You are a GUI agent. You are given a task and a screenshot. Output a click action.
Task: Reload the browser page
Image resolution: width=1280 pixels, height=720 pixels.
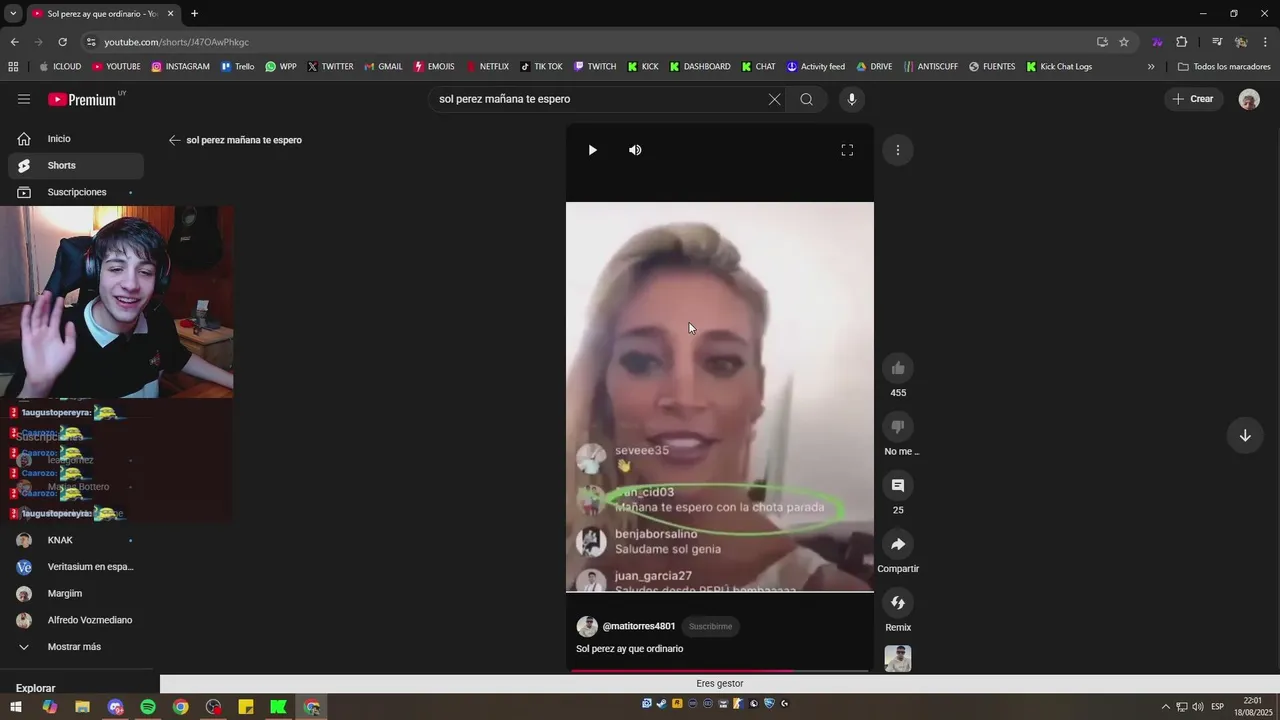62,42
